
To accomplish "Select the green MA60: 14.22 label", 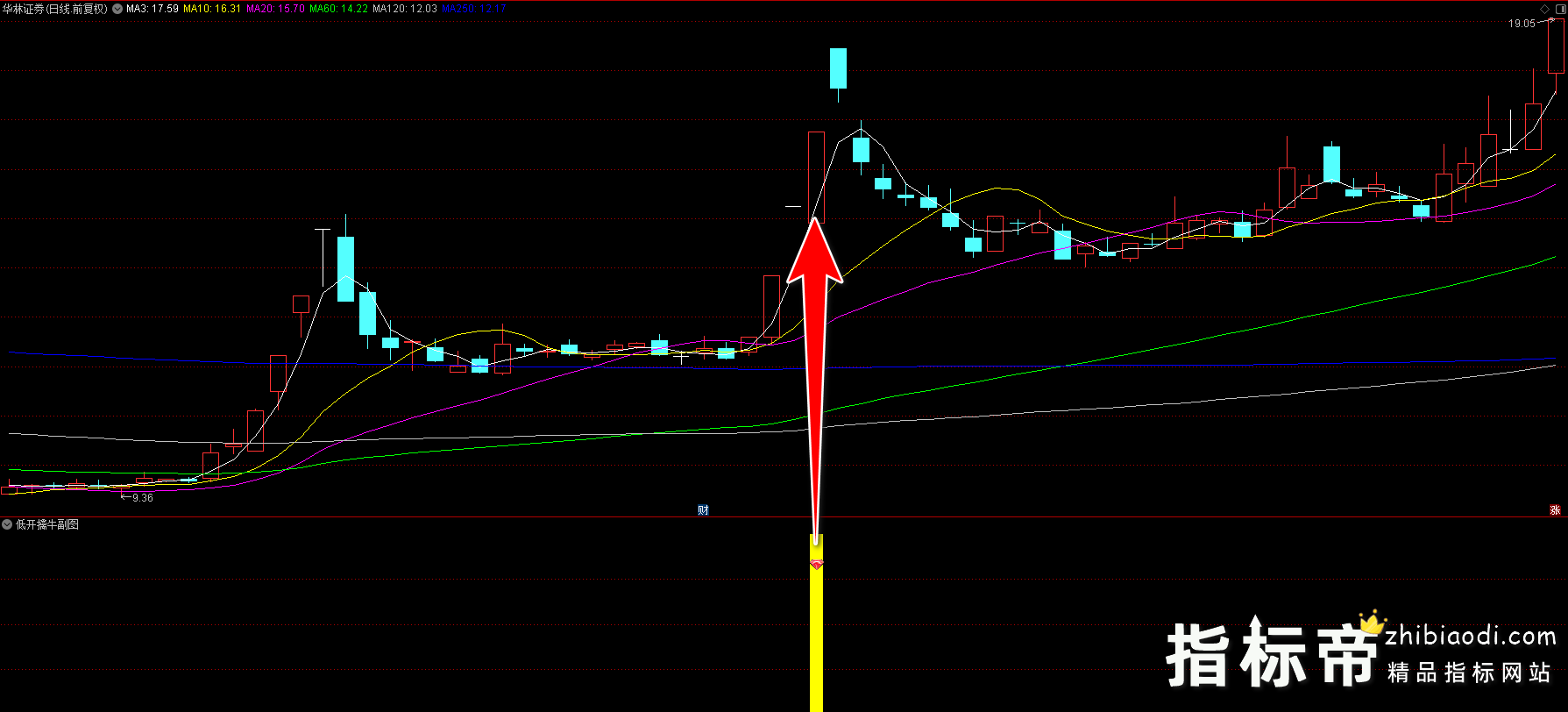I will click(339, 9).
